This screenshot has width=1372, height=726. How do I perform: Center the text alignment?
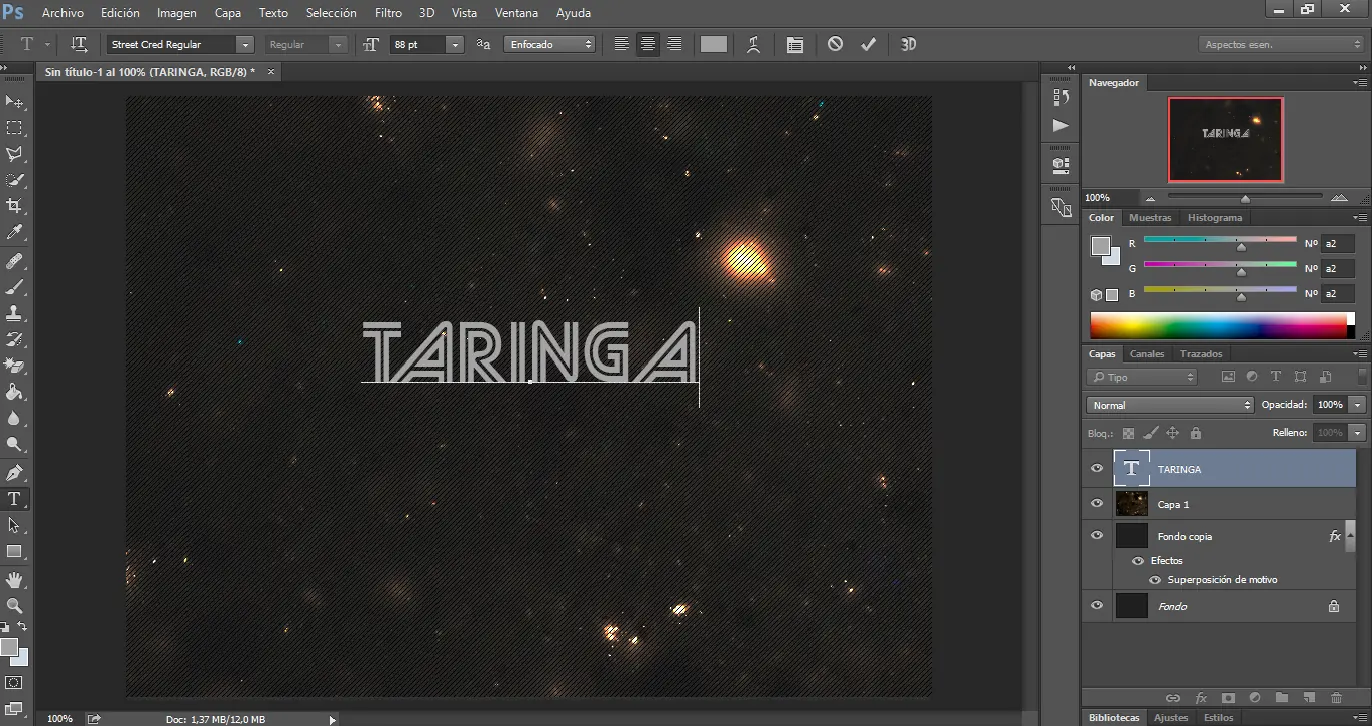point(648,44)
